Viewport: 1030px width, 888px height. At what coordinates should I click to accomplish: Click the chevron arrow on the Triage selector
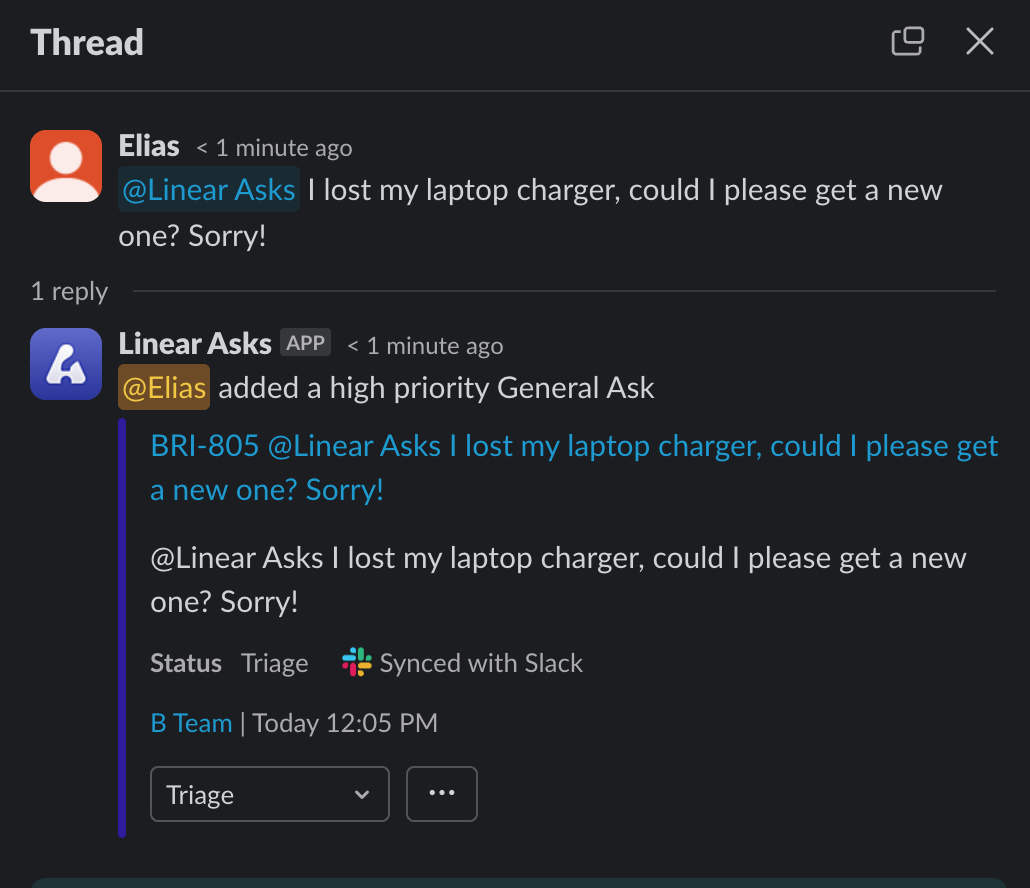click(362, 793)
